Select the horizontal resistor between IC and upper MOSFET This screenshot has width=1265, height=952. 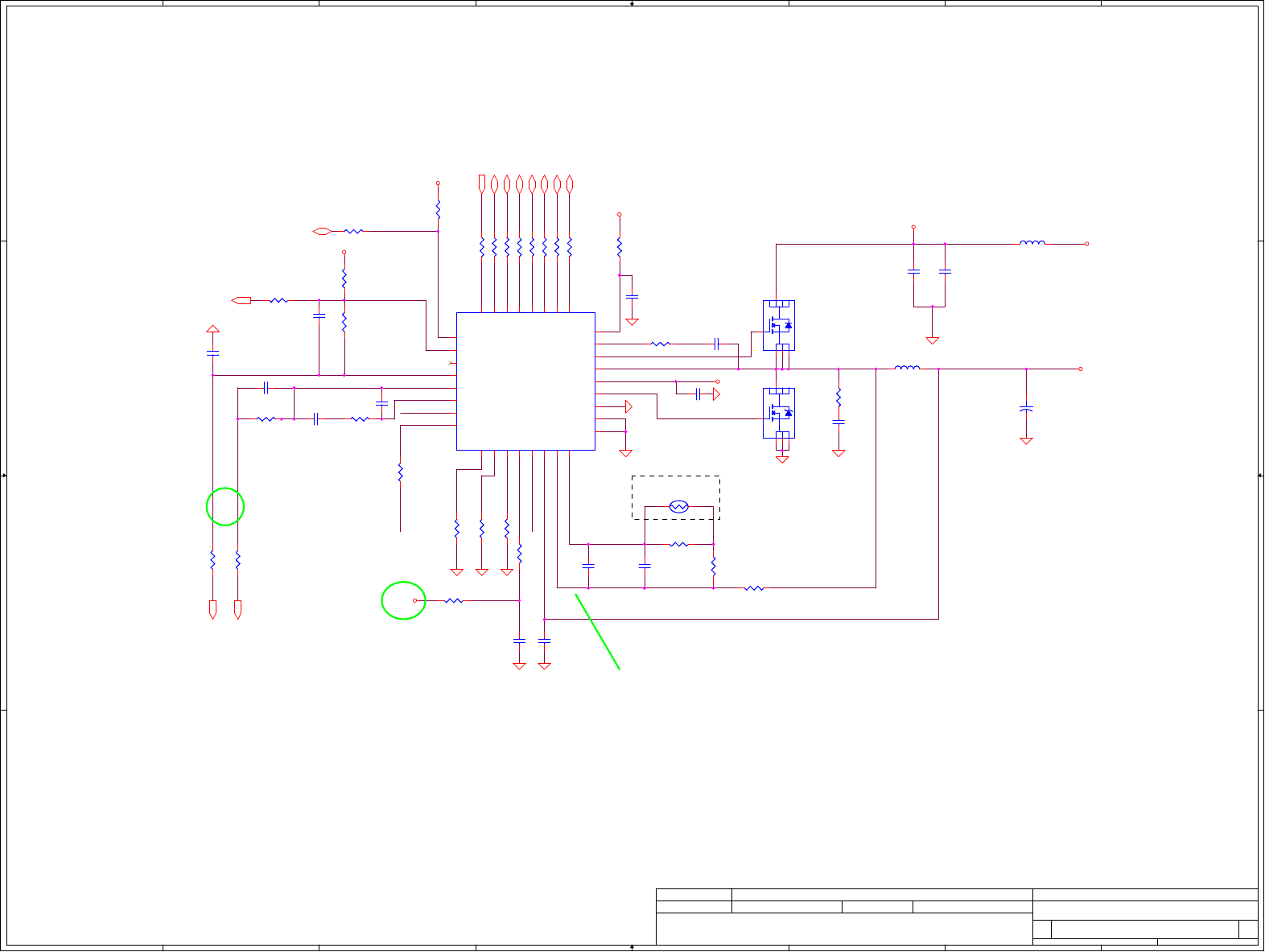(x=660, y=344)
